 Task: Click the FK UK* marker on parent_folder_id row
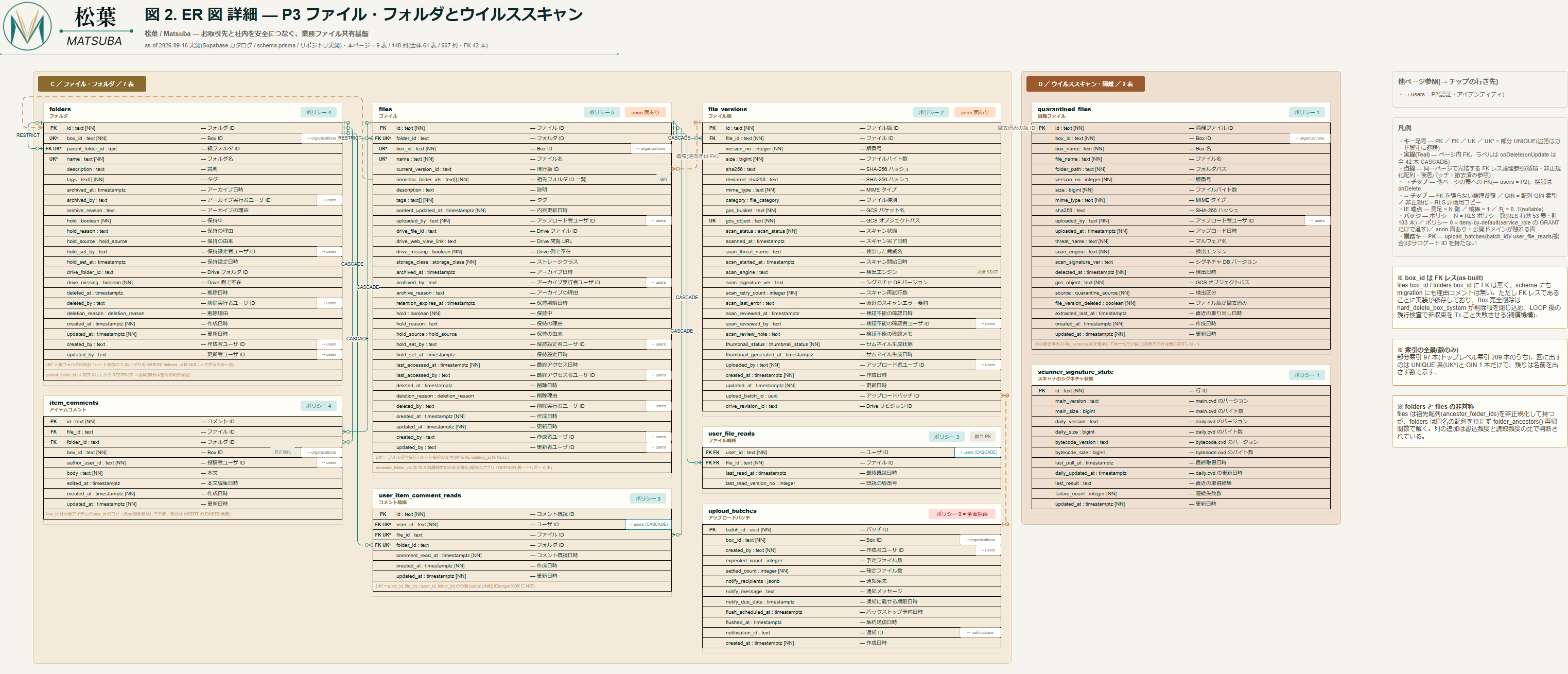[54, 149]
